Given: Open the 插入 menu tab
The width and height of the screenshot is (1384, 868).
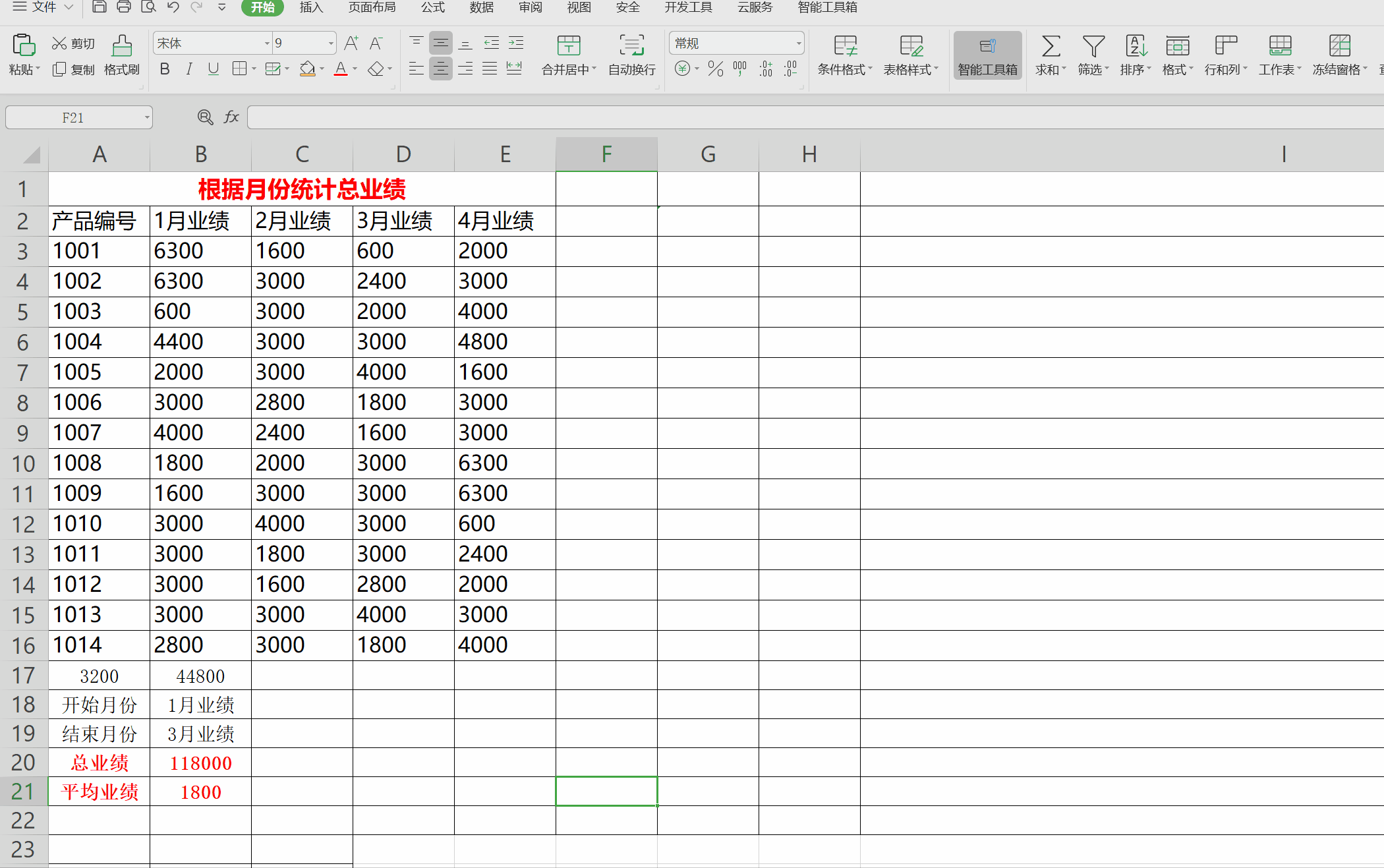Looking at the screenshot, I should [310, 7].
